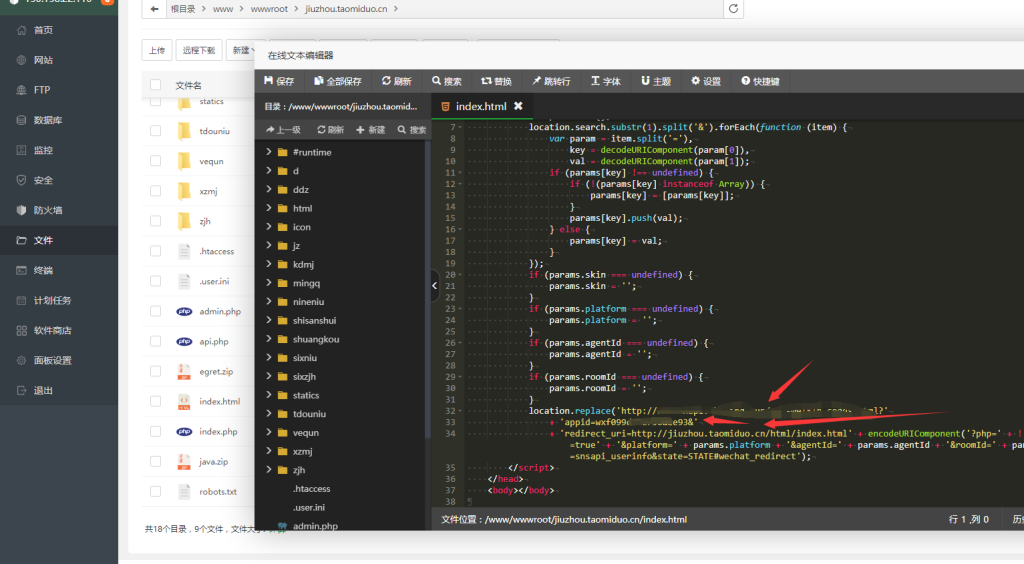The height and width of the screenshot is (564, 1024).
Task: Expand the html folder in editor tree
Action: [269, 208]
